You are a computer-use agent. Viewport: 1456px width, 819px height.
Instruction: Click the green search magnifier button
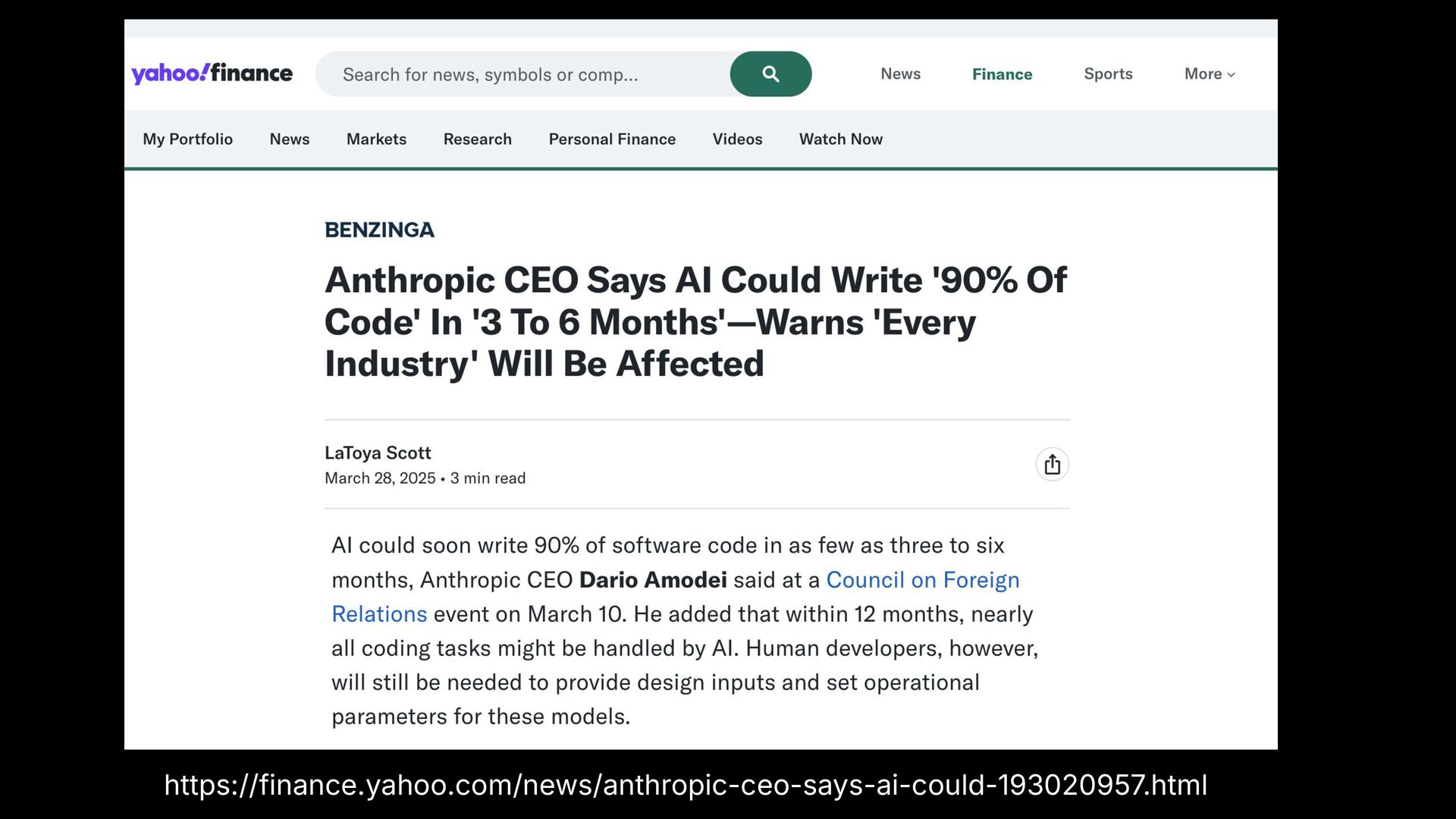click(770, 74)
